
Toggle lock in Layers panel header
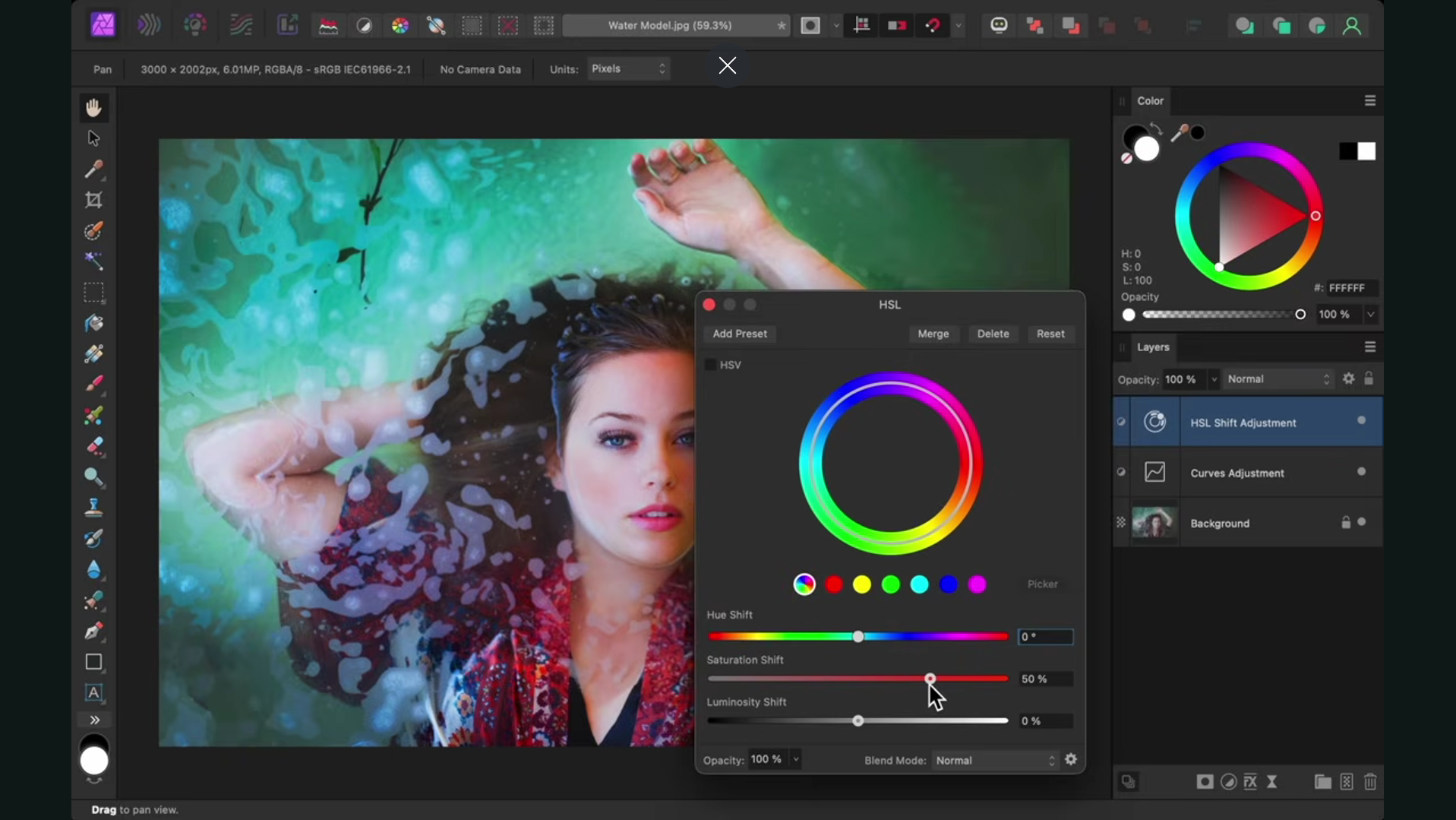(1369, 378)
